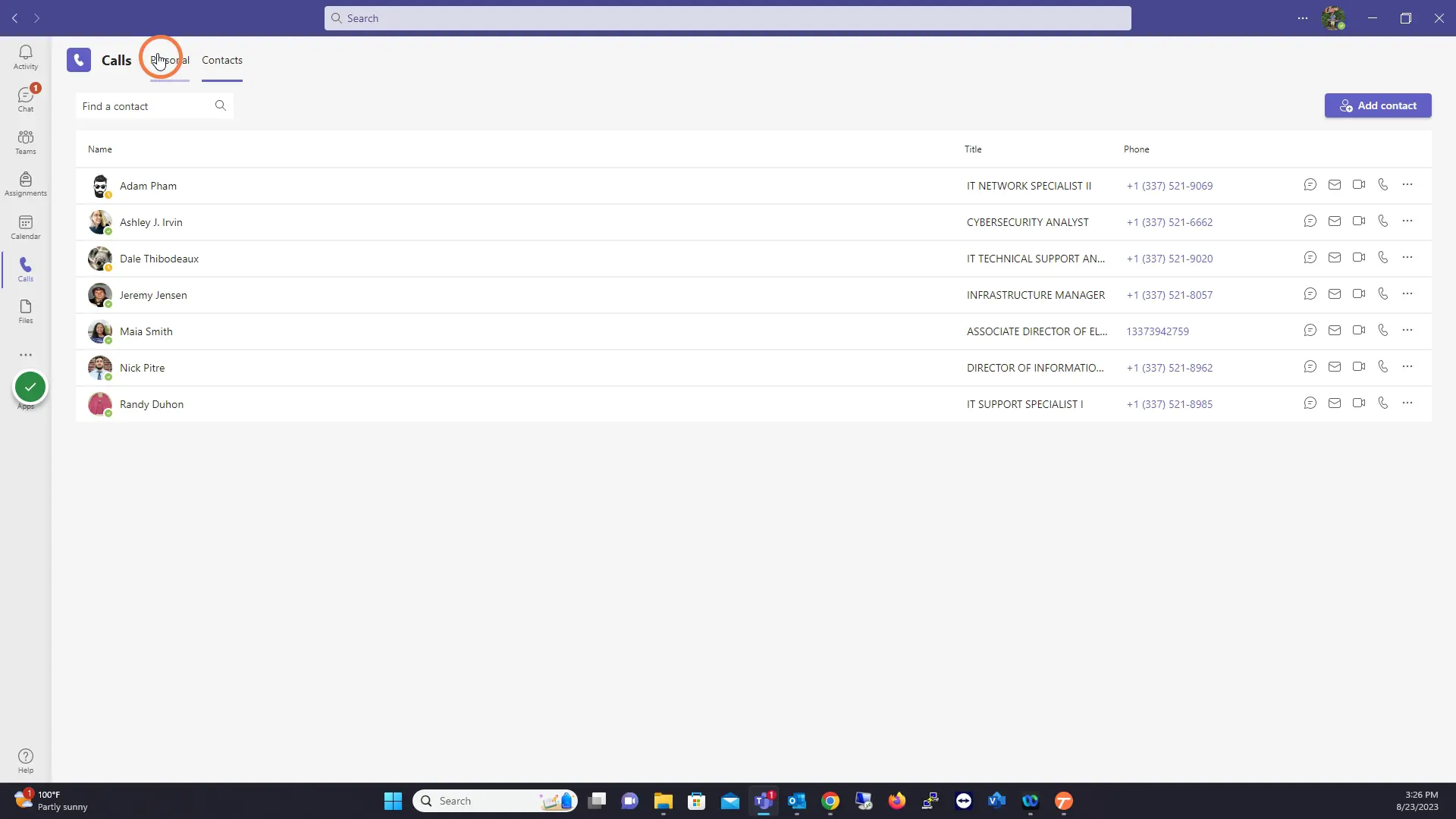Open more options for Randy Duhon
The image size is (1456, 819).
coord(1407,403)
